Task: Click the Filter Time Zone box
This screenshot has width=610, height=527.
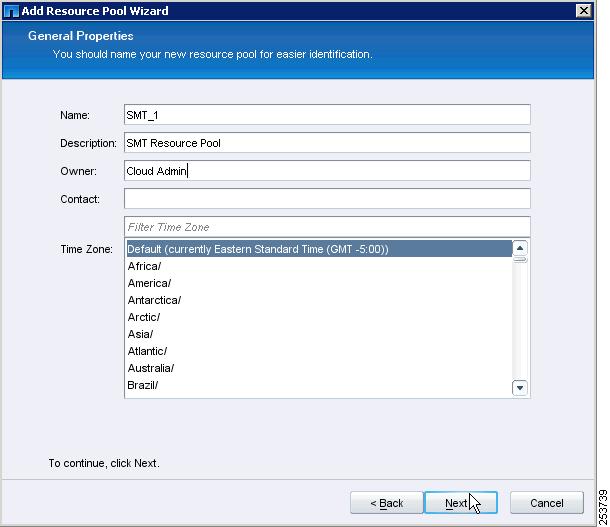Action: point(327,227)
